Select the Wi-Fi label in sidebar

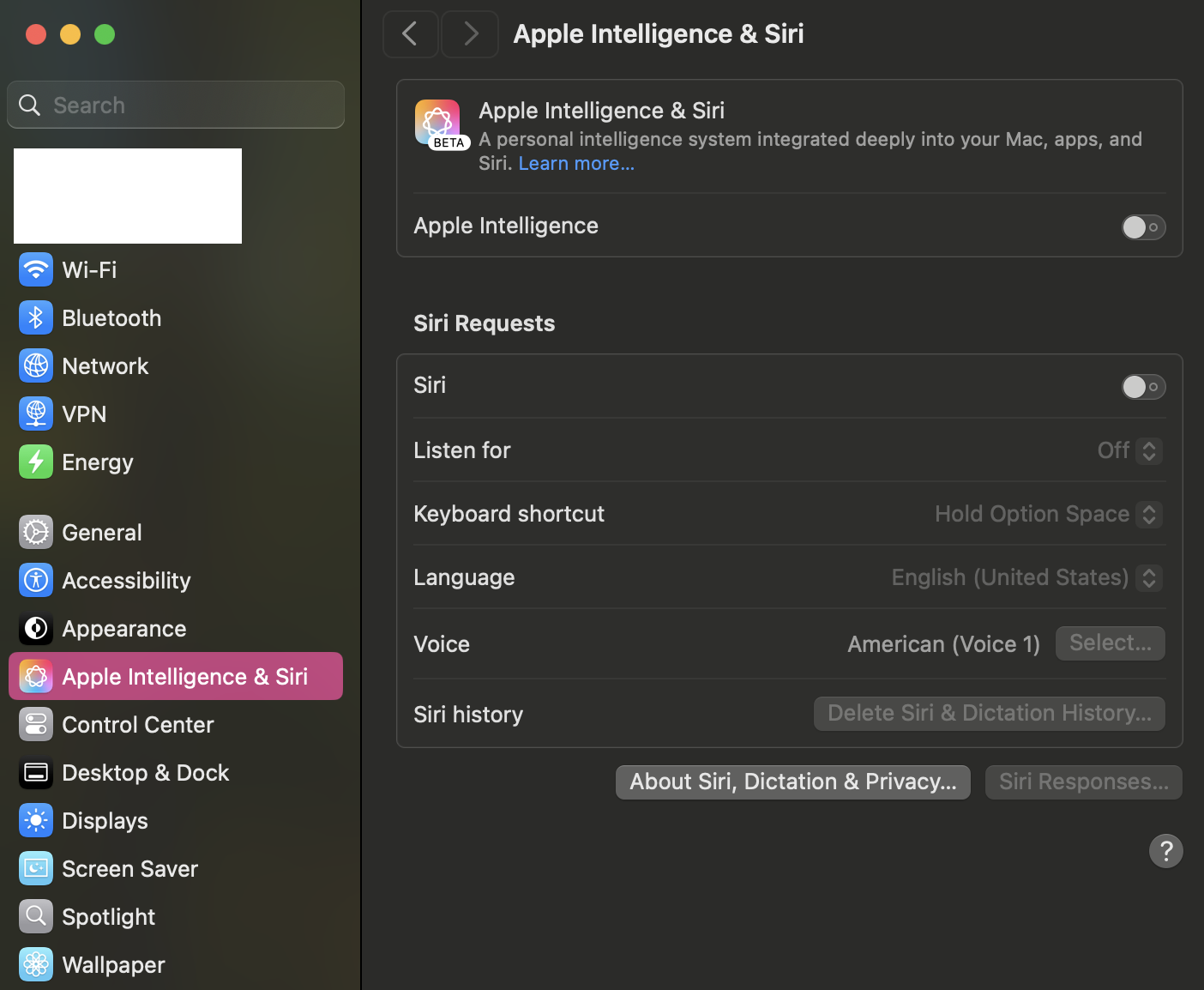pos(89,270)
